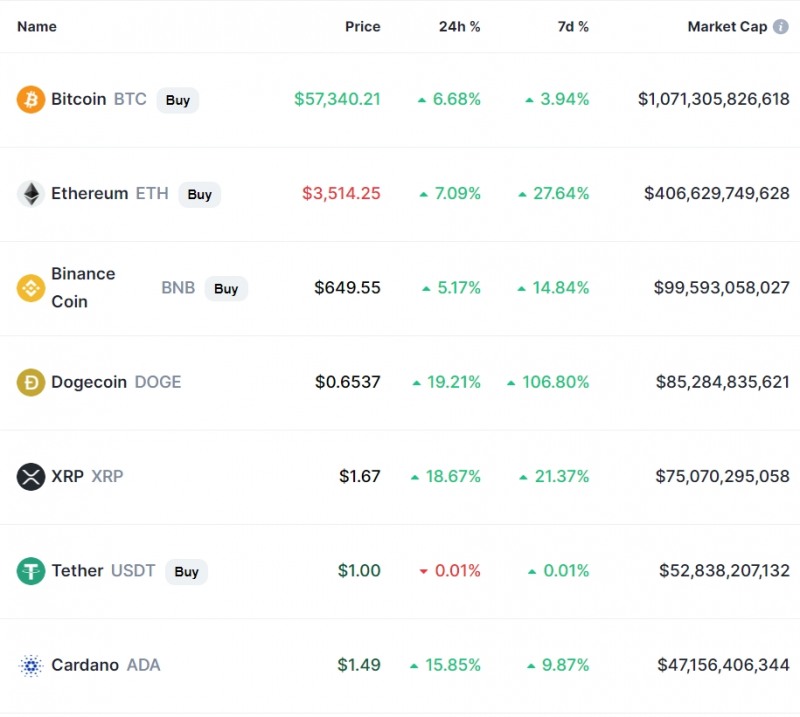
Task: Open the XRP coin page link
Action: (67, 477)
